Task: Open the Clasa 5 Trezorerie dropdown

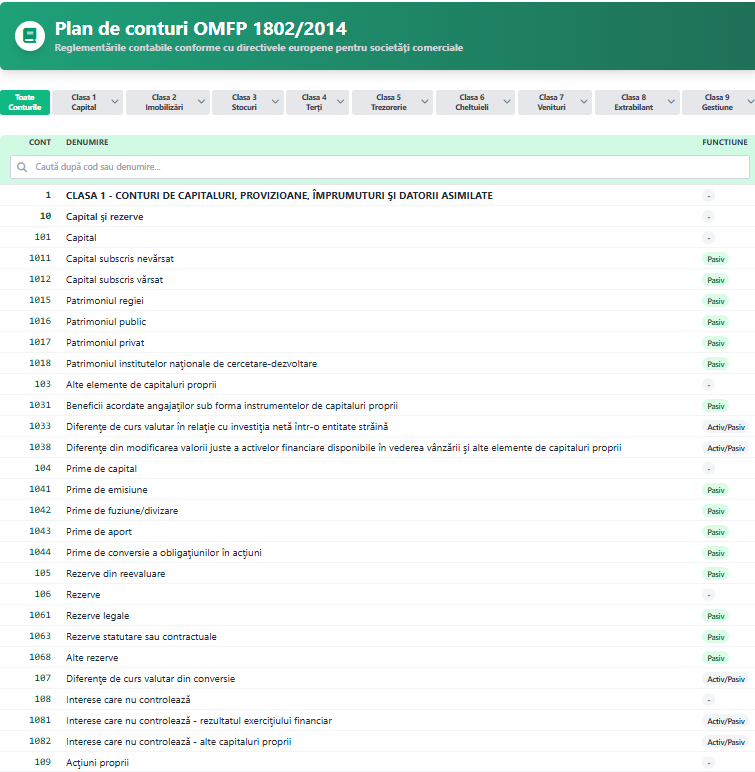Action: (x=391, y=102)
